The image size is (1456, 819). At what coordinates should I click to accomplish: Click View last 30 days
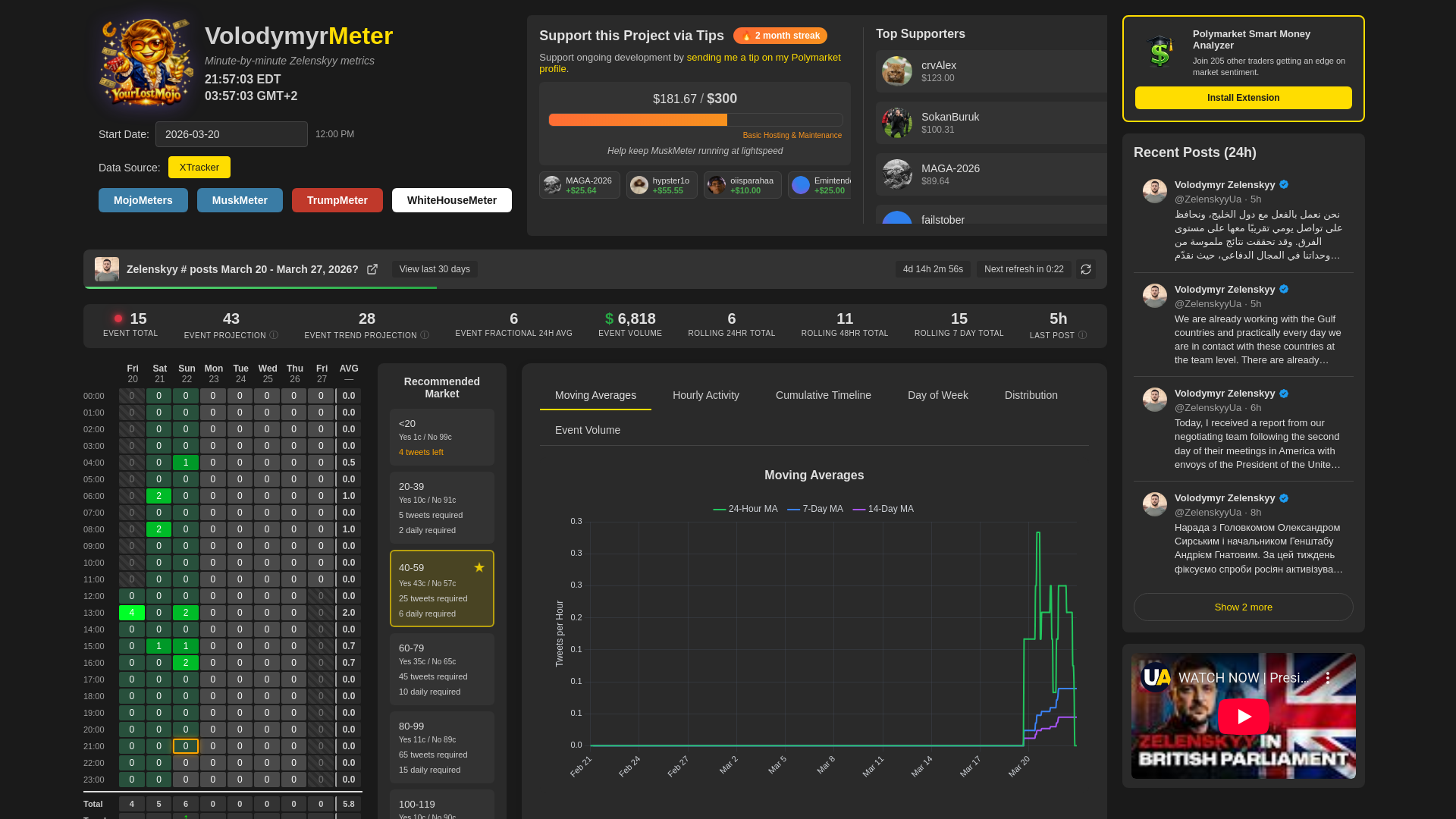pyautogui.click(x=435, y=269)
